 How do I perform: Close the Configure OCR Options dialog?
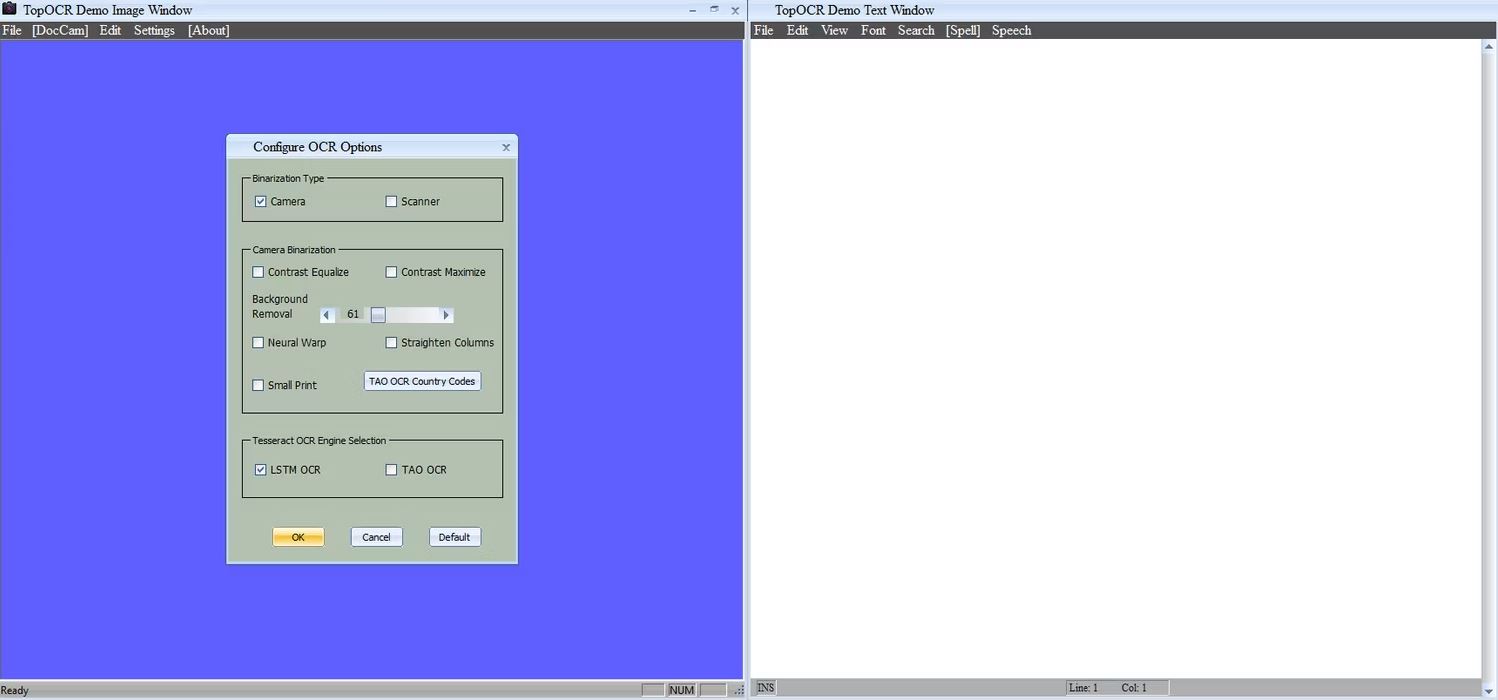click(506, 147)
